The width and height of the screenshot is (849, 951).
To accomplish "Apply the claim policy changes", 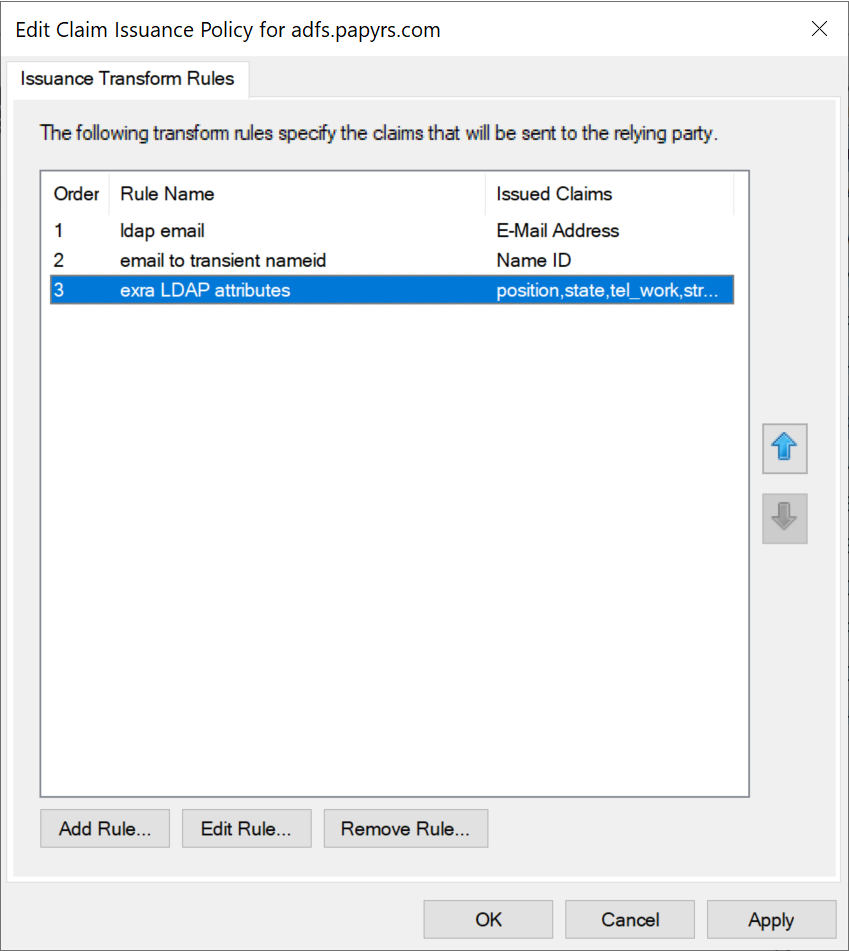I will (771, 919).
